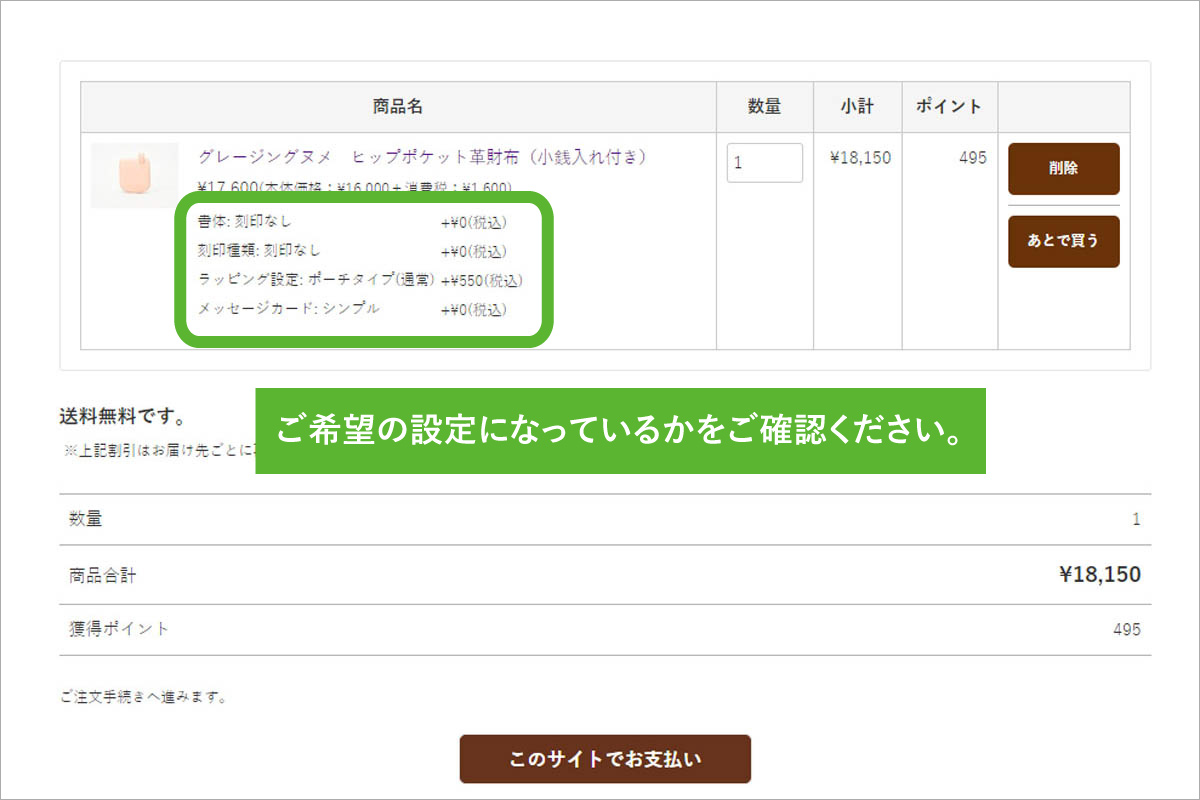Click the 数量 column header

click(764, 107)
